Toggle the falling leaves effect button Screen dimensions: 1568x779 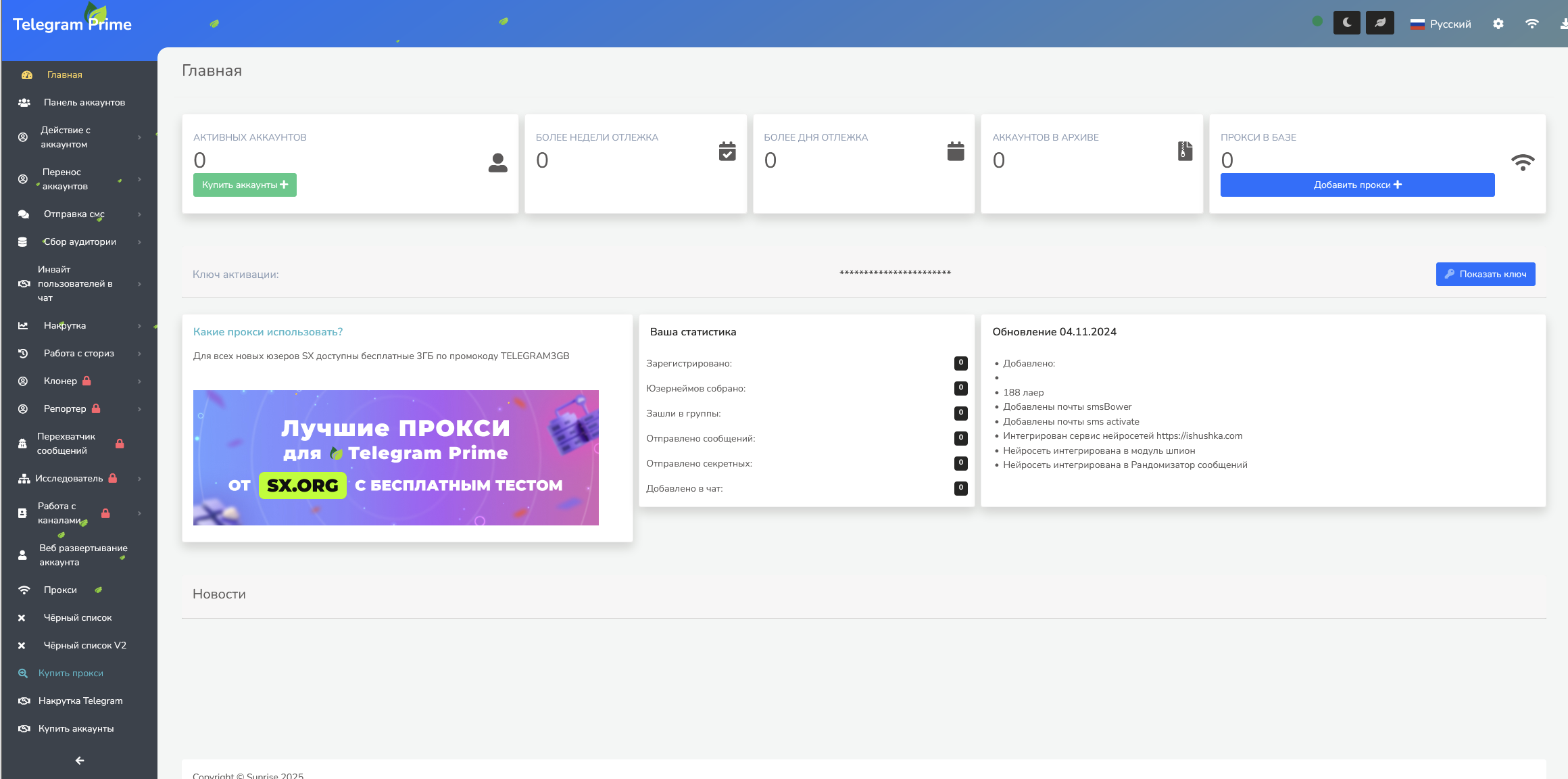click(1379, 23)
